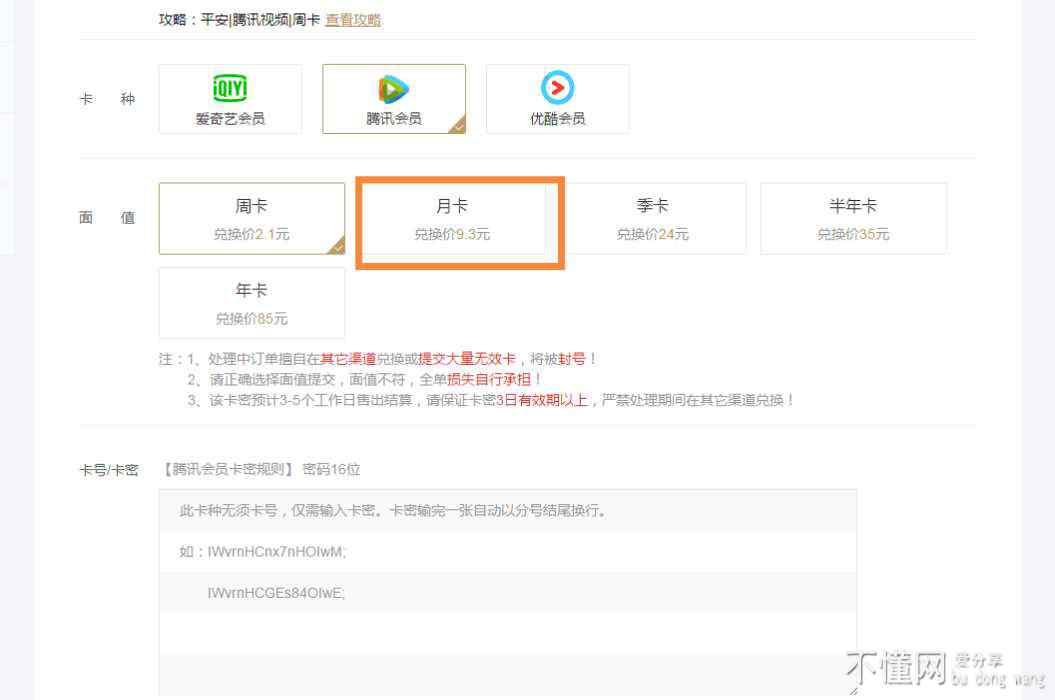Open the 查看攻略 link
This screenshot has height=700, width=1055.
(353, 19)
